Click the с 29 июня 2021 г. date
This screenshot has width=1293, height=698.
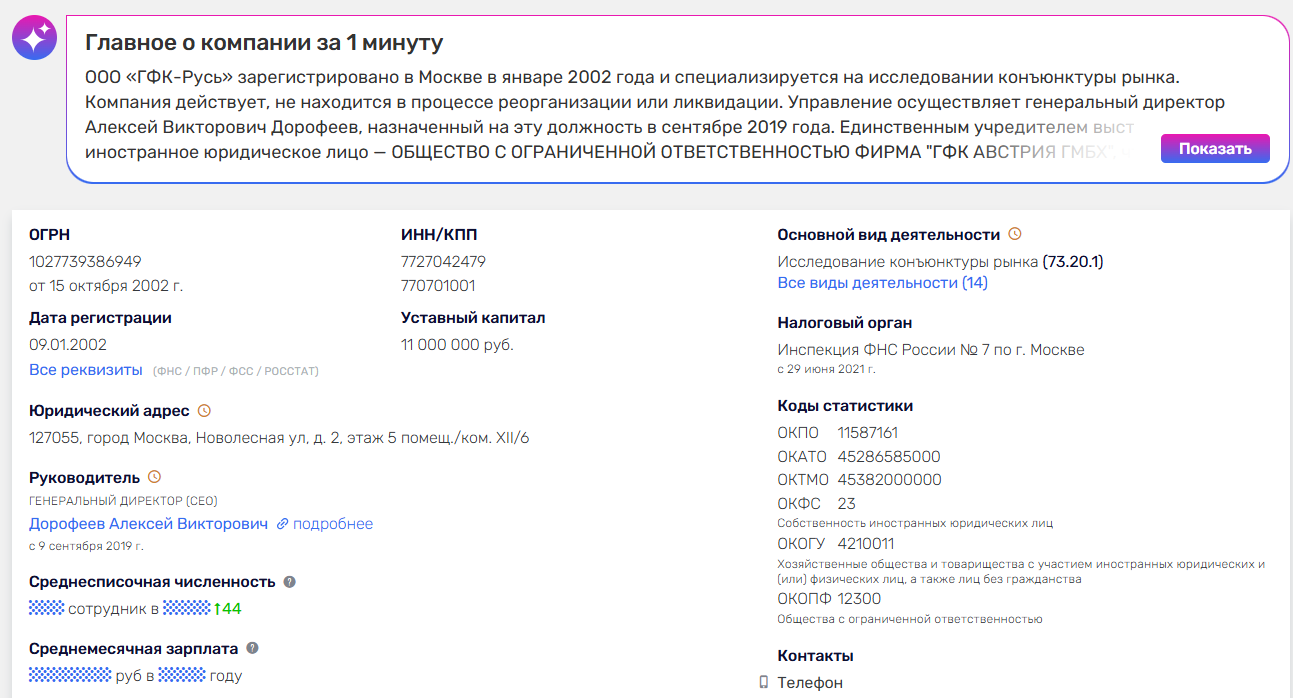pos(827,369)
